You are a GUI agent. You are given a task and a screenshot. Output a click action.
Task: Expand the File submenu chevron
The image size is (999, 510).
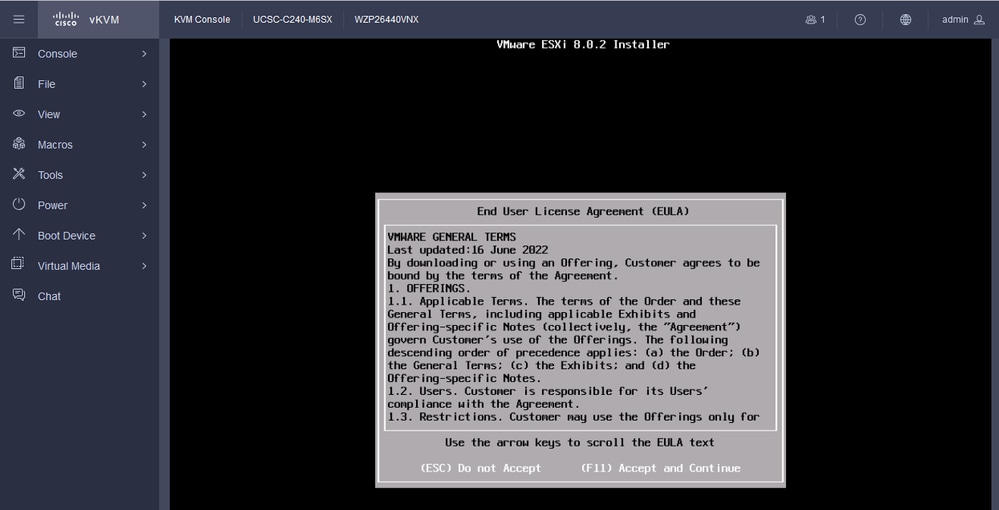point(144,84)
